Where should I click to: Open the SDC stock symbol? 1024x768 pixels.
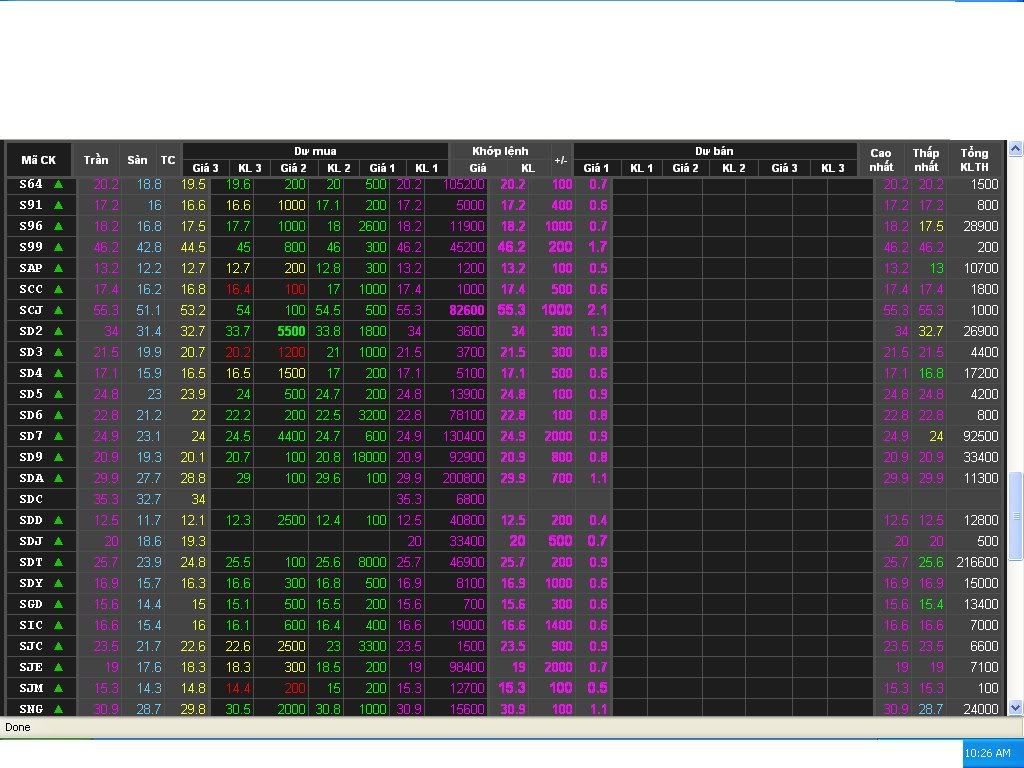[31, 499]
